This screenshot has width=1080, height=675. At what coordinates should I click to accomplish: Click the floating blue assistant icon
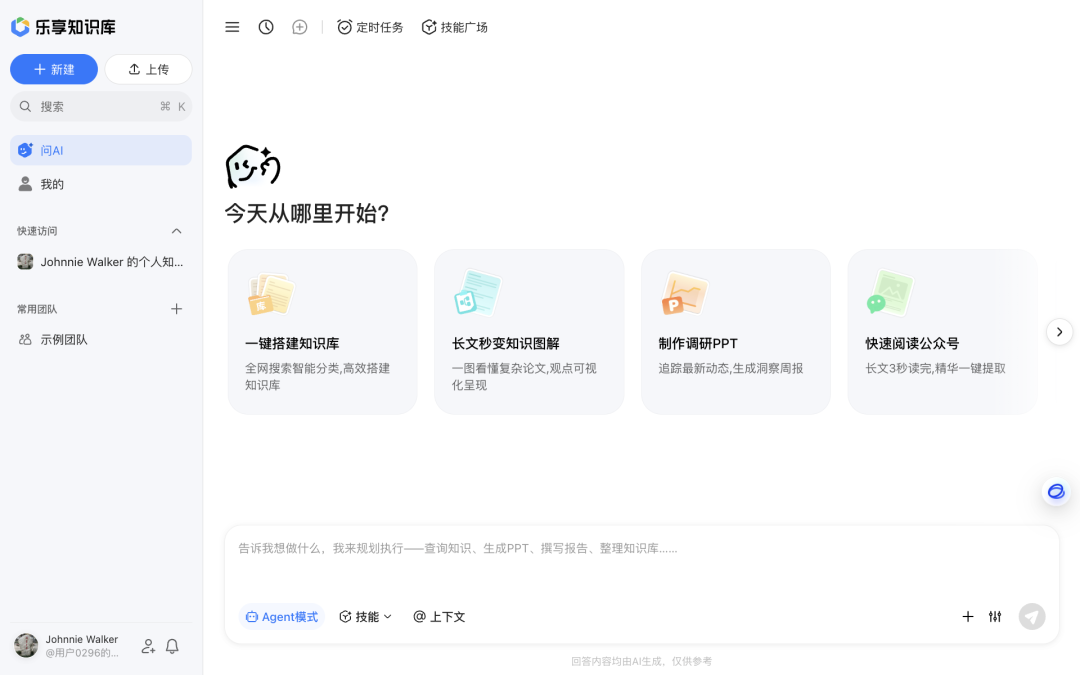(1056, 492)
